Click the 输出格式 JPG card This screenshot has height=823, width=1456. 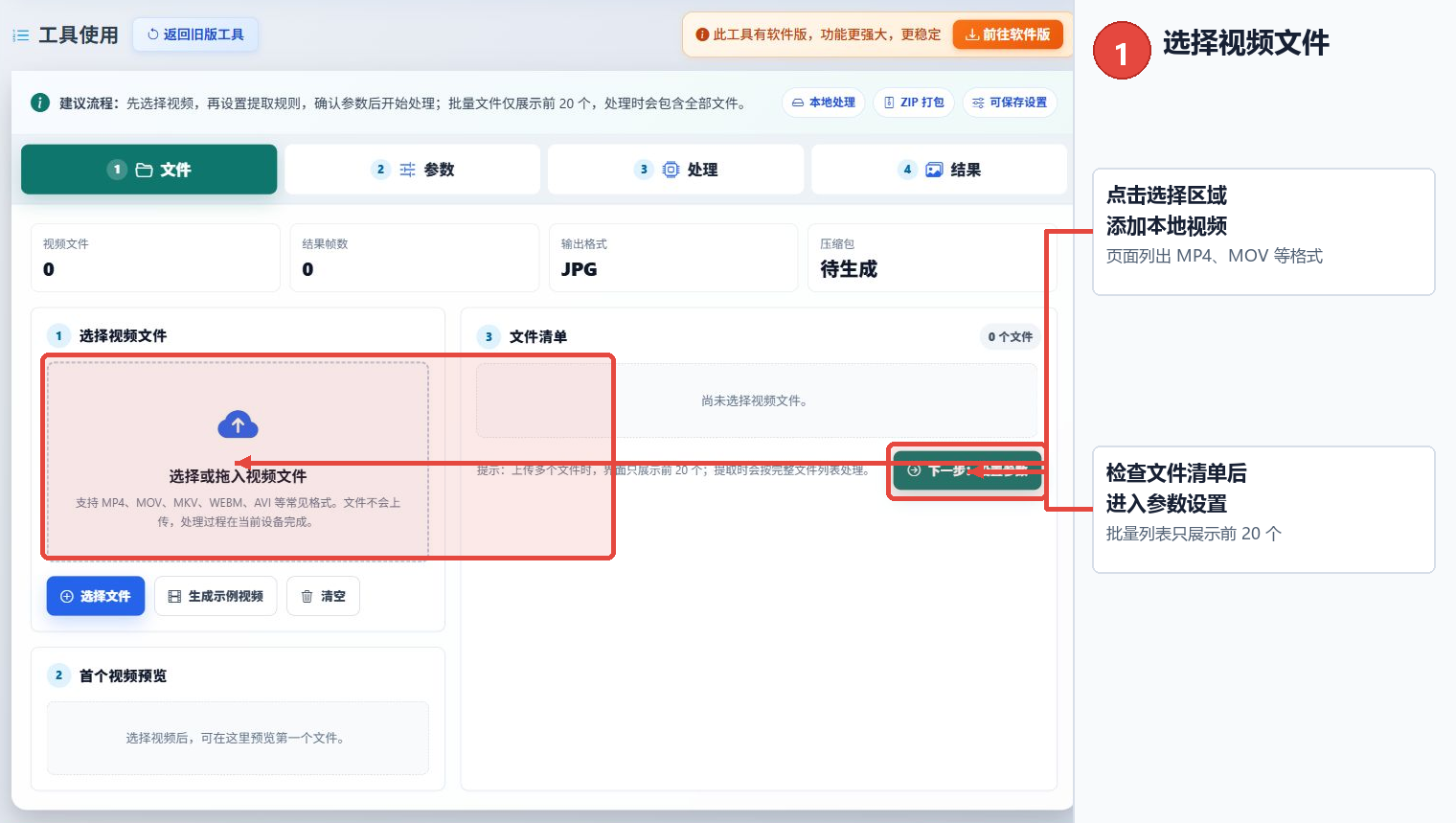pyautogui.click(x=673, y=258)
